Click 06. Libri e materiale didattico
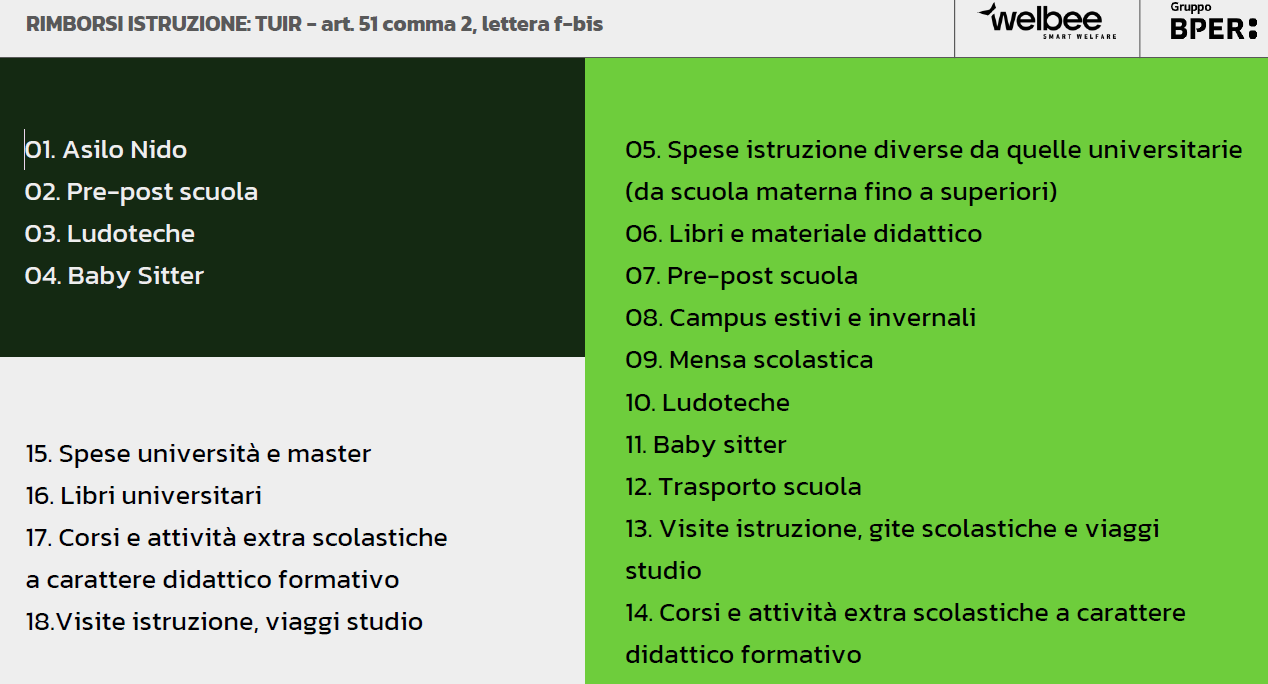1268x684 pixels. [x=803, y=234]
